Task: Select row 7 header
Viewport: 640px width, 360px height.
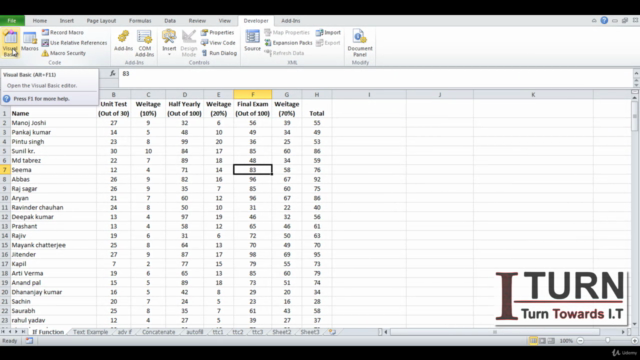Action: pos(4,170)
